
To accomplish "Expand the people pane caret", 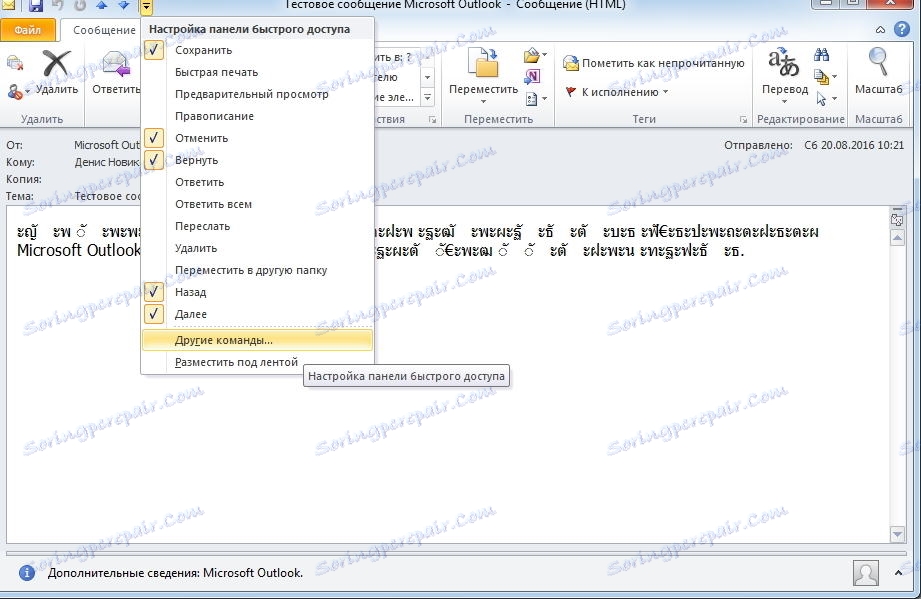I will click(x=899, y=573).
